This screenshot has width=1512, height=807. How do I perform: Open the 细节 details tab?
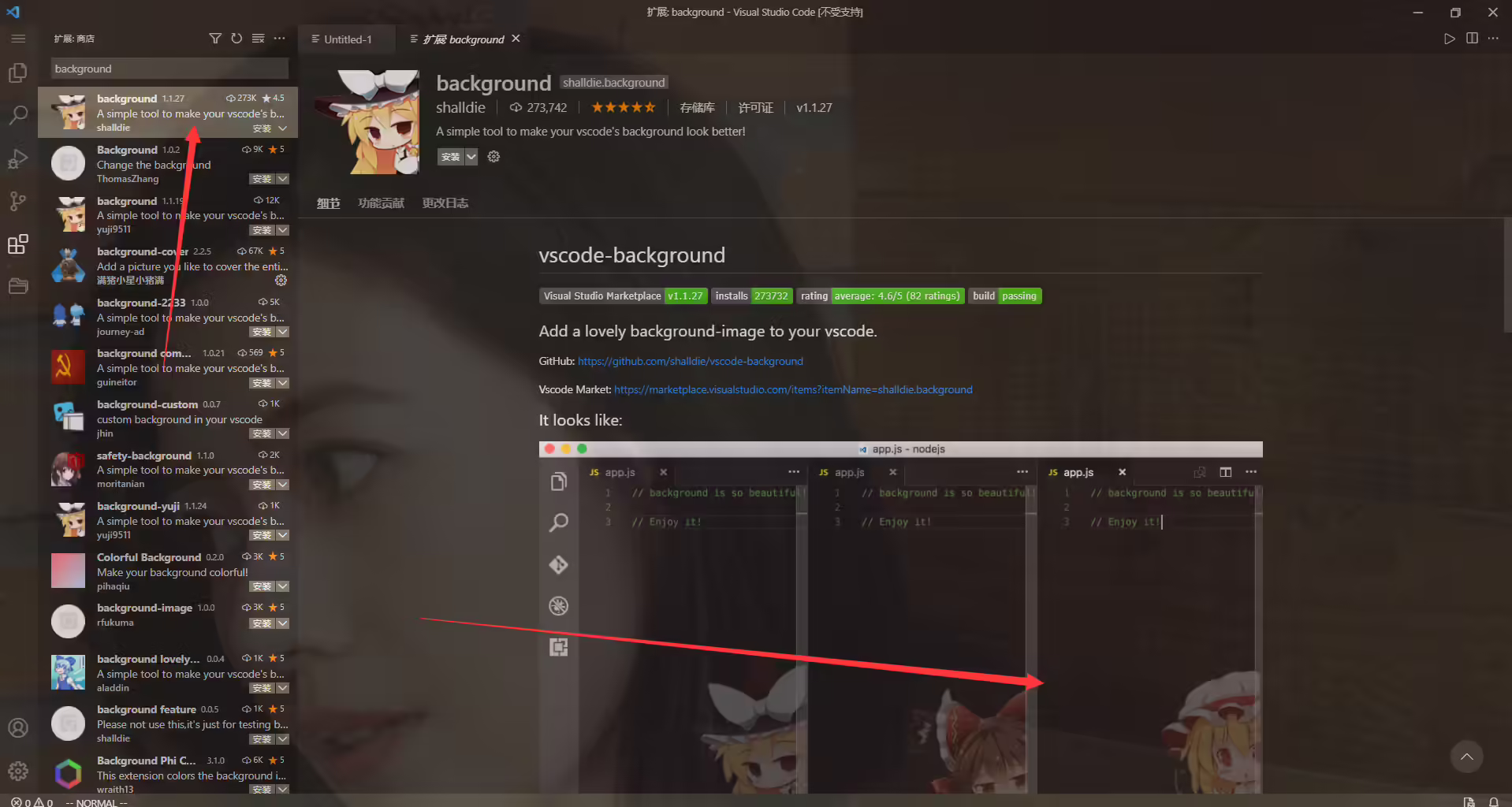click(x=328, y=203)
